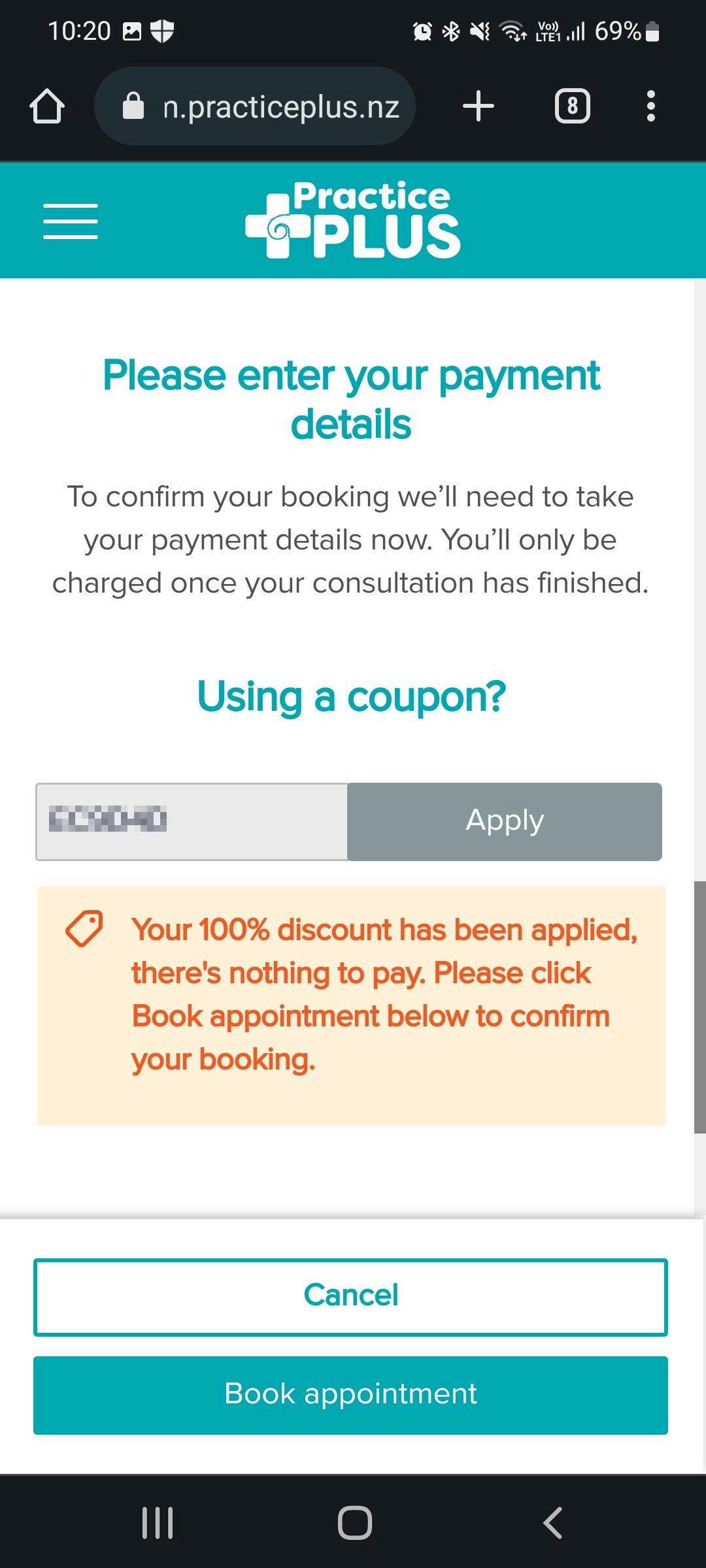Cancel the booking payment
This screenshot has height=1568, width=706.
[350, 1297]
